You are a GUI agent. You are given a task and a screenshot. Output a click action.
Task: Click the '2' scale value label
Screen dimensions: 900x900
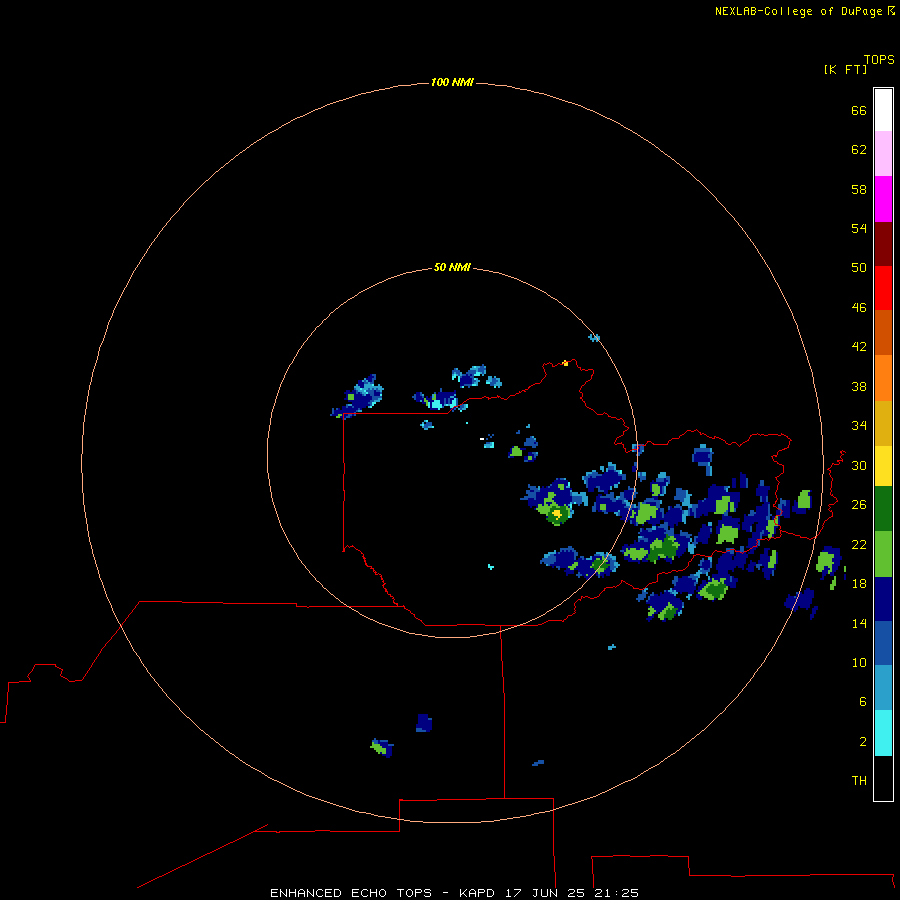[x=863, y=742]
